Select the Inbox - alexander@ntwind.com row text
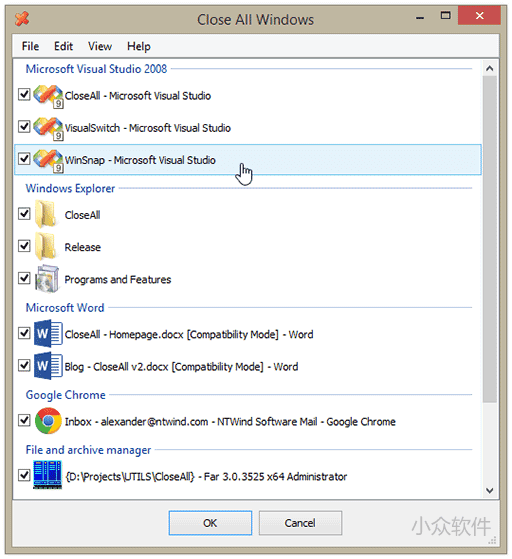This screenshot has width=512, height=559. pyautogui.click(x=230, y=422)
